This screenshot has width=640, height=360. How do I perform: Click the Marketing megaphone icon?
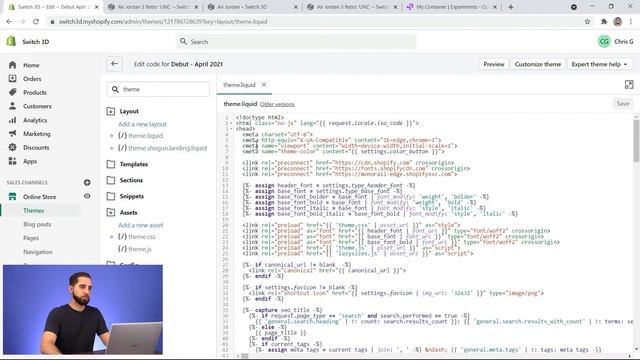12,133
